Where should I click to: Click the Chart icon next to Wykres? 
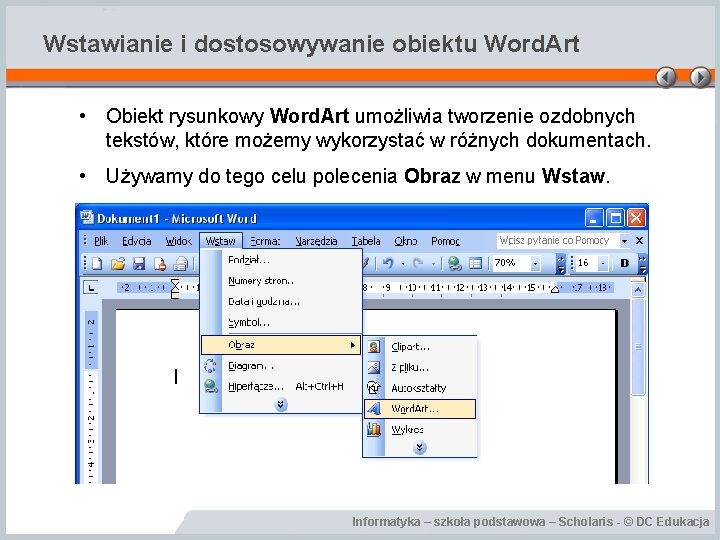click(374, 429)
